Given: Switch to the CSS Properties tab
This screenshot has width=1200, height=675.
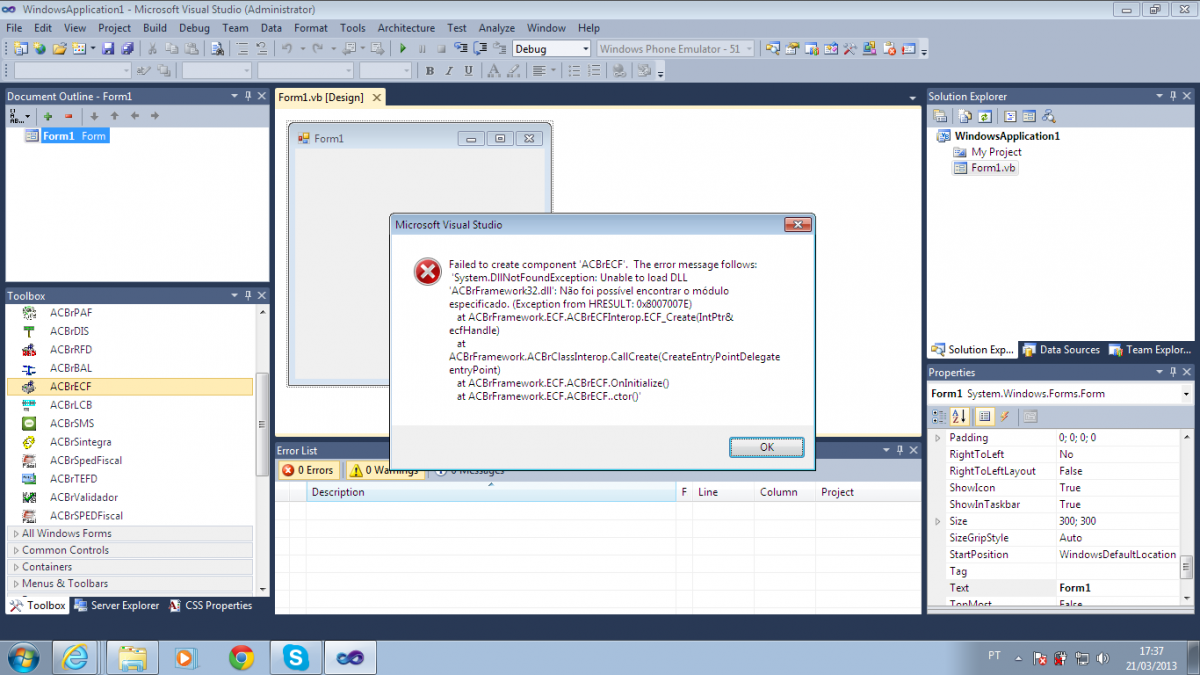Looking at the screenshot, I should coord(210,605).
